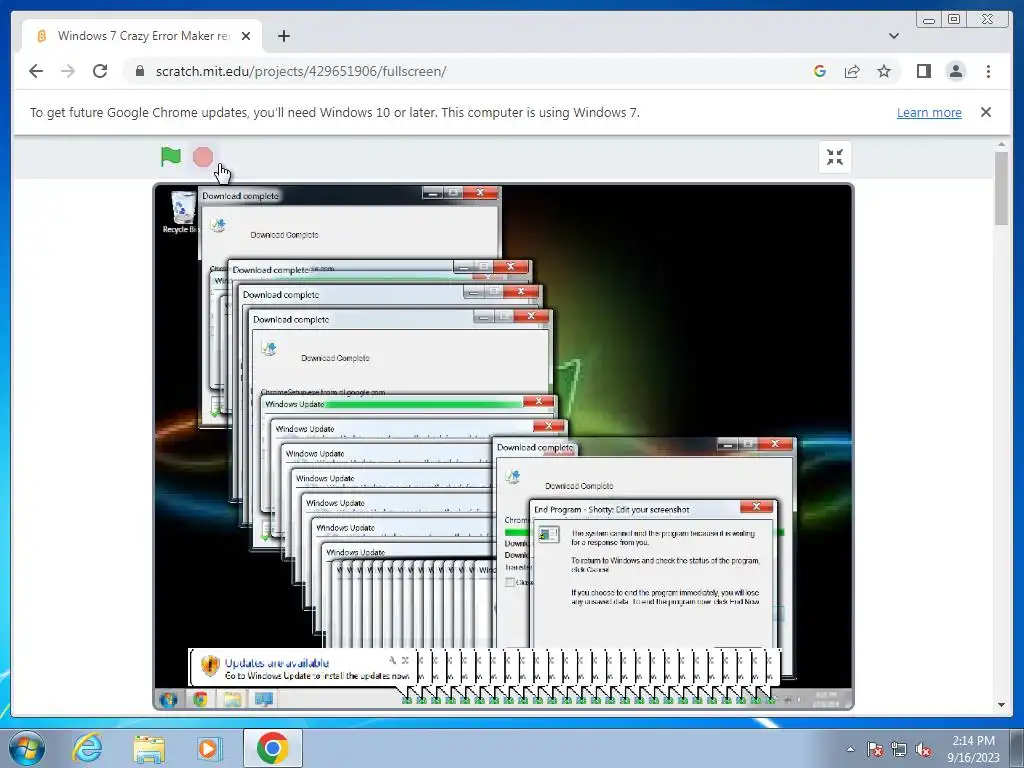Open the Chrome three-dot menu
Screen dimensions: 1024x768
click(988, 71)
